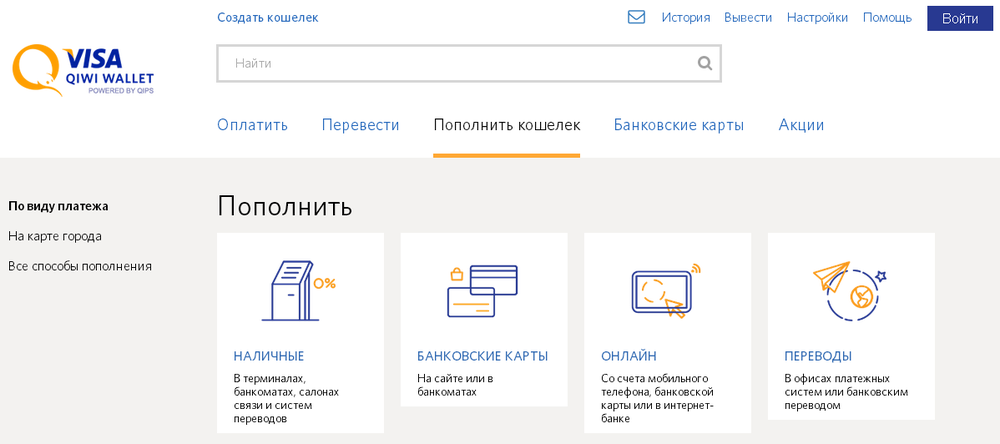Screen dimensions: 1000x444
Task: Select the bank cards icon
Action: (483, 290)
